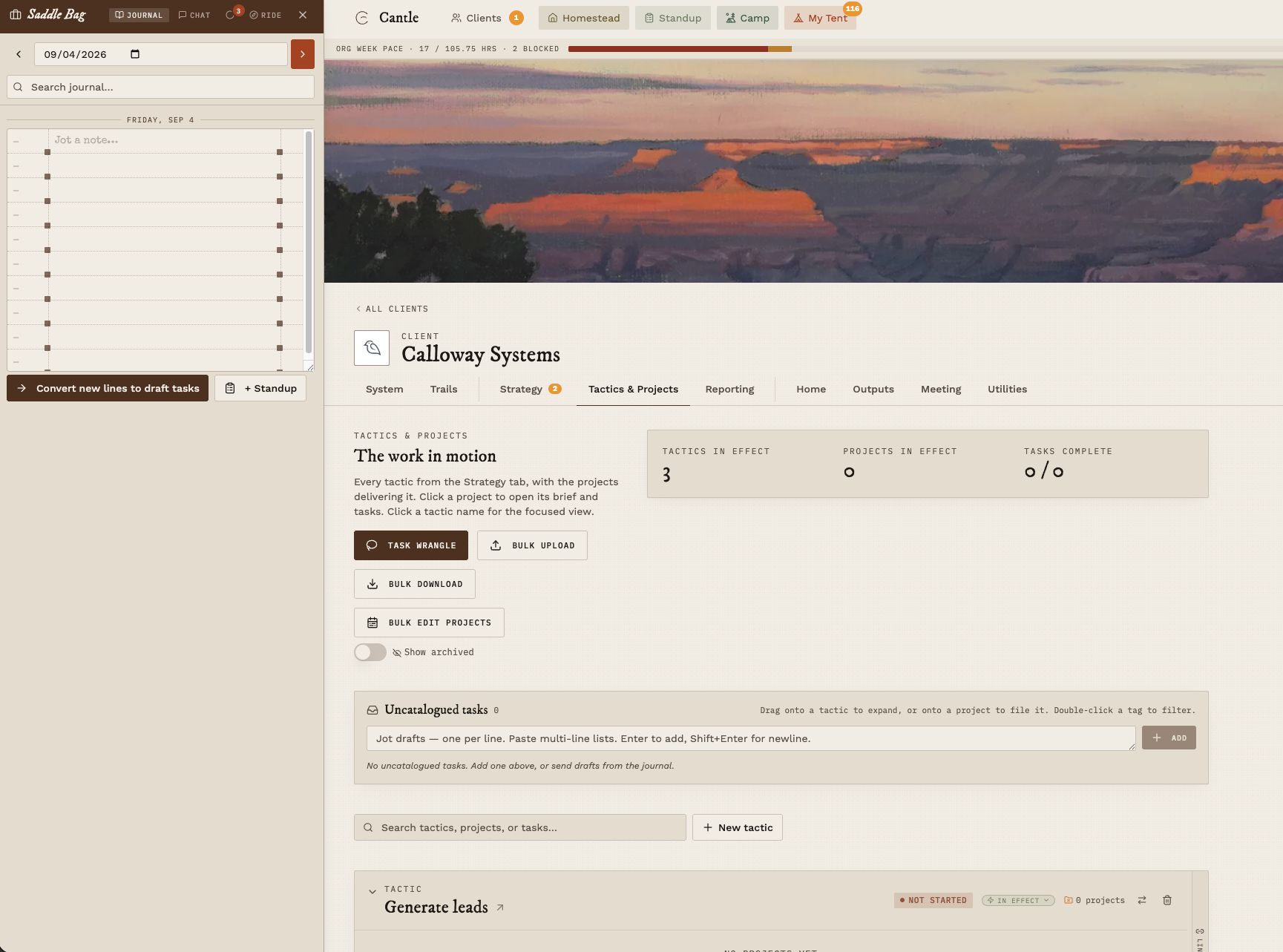Viewport: 1283px width, 952px height.
Task: Open the Cantle logo home icon
Action: pos(362,18)
